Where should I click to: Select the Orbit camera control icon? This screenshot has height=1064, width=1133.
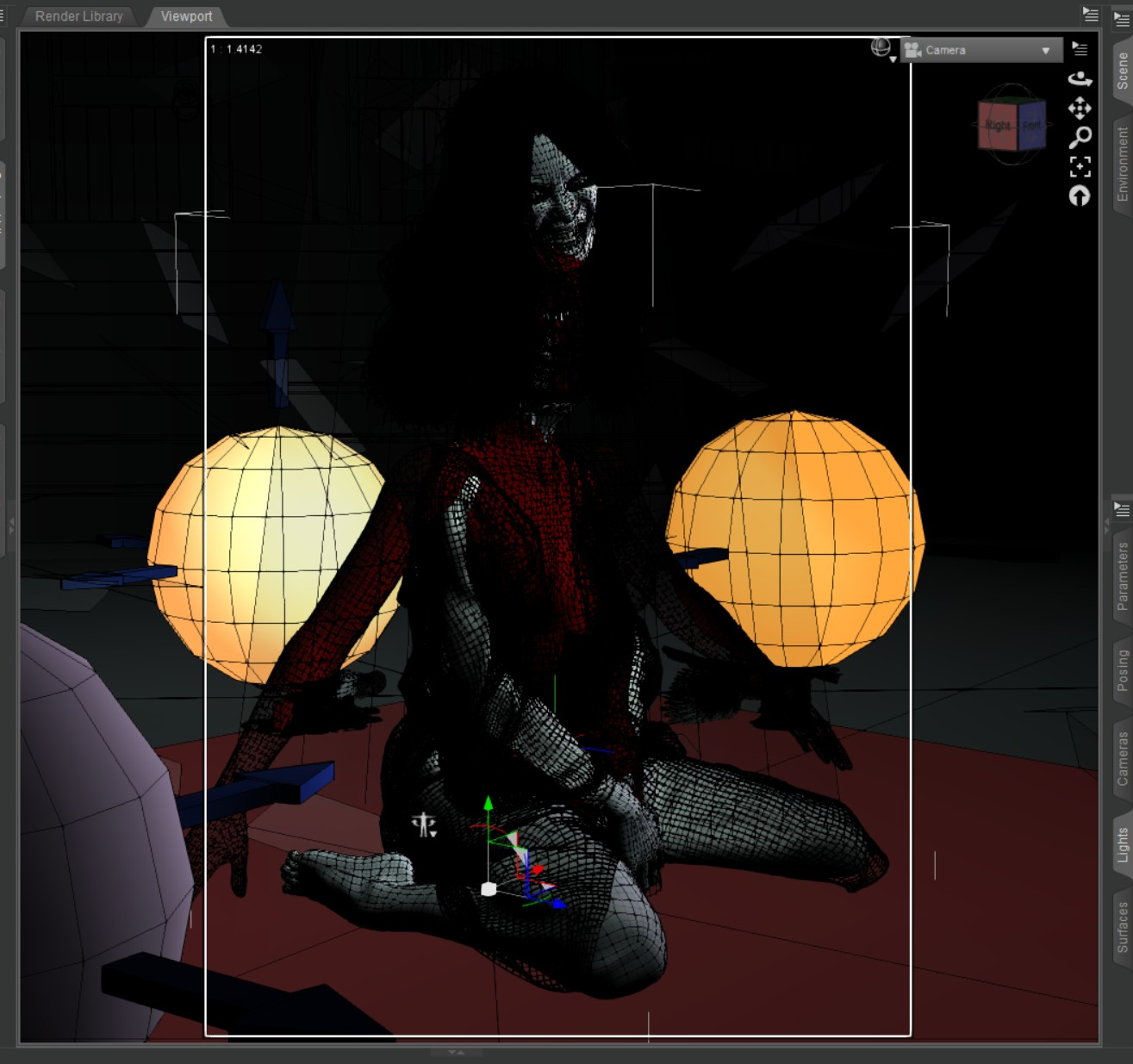coord(1080,79)
